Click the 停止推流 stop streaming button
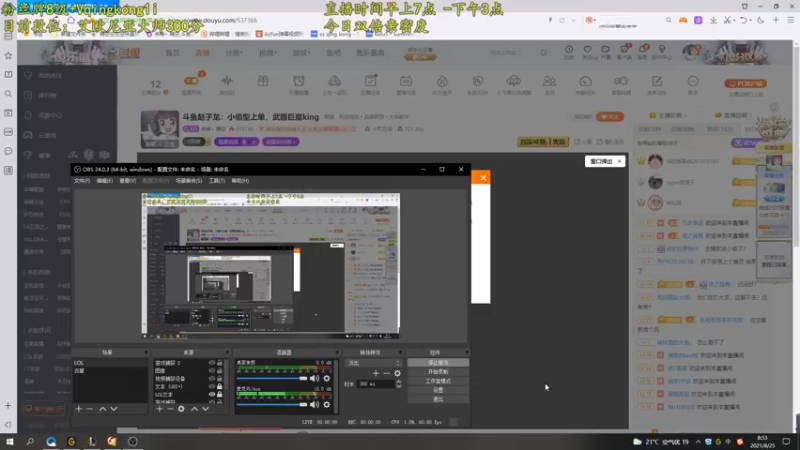The width and height of the screenshot is (800, 450). (438, 363)
